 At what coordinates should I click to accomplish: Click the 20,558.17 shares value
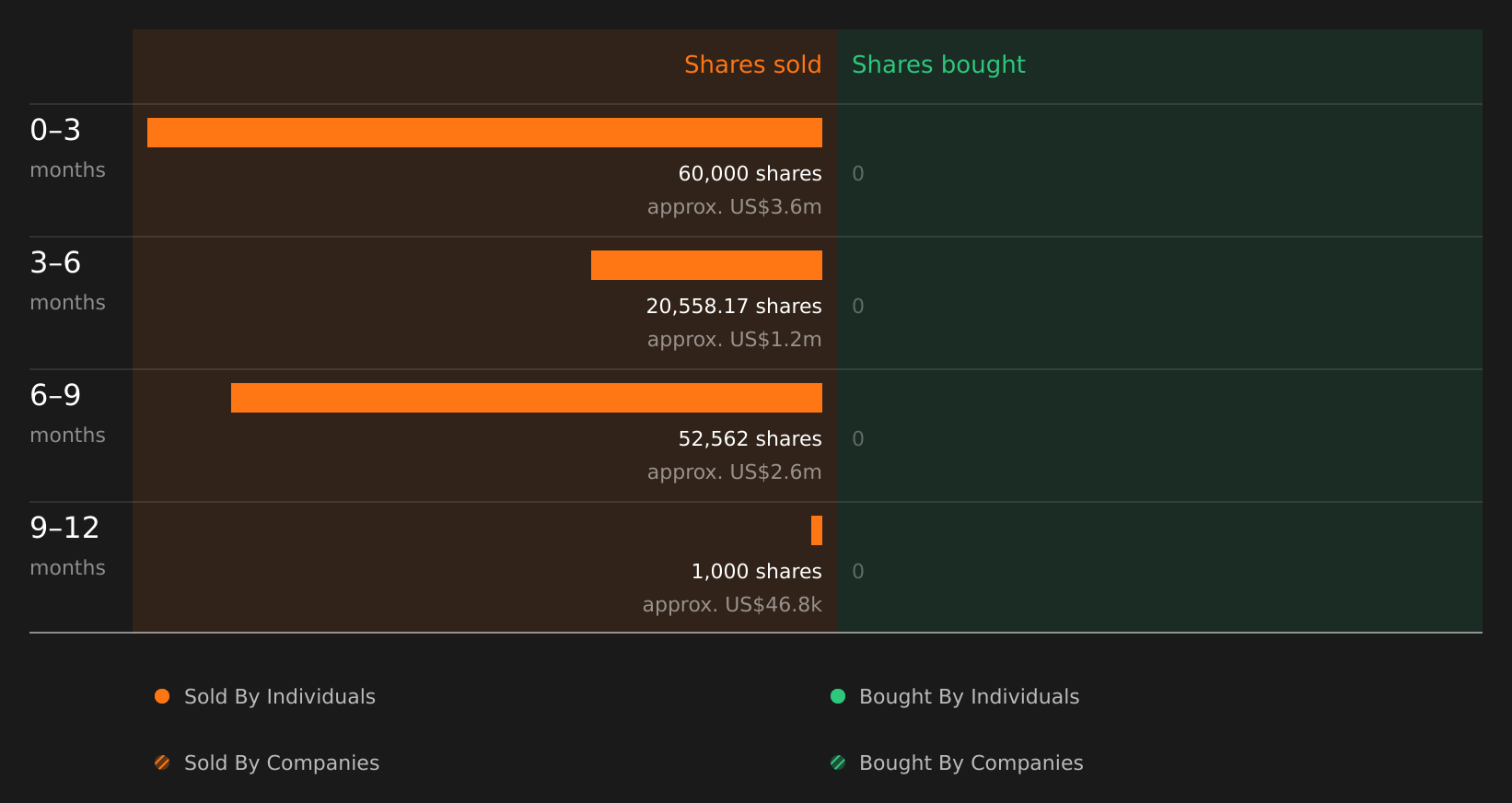(x=734, y=306)
